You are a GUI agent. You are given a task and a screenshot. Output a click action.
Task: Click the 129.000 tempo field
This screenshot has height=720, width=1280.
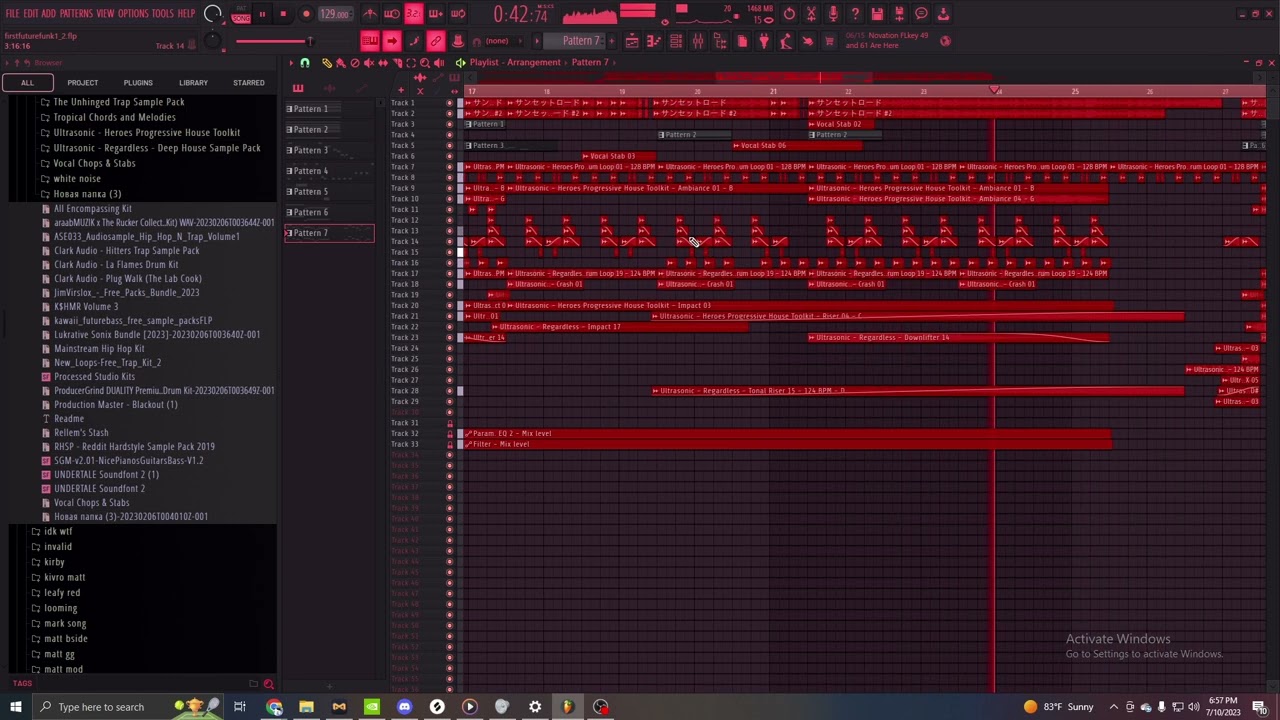(x=334, y=14)
